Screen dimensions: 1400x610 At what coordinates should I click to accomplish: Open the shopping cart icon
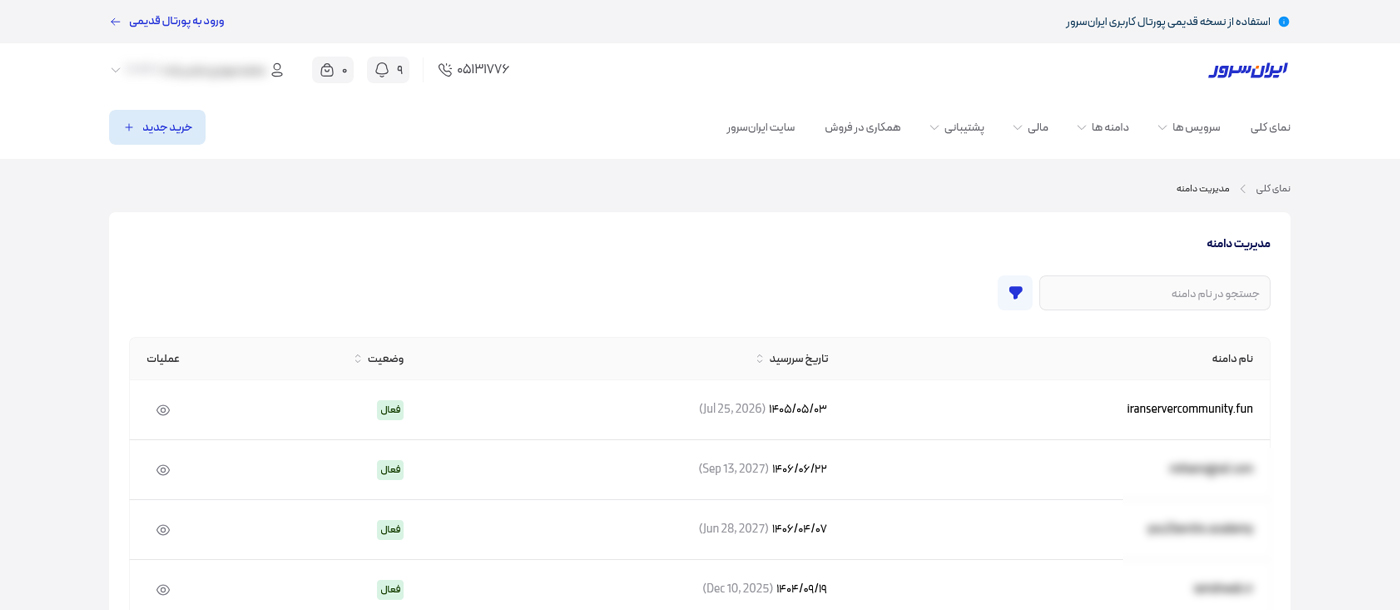[327, 70]
